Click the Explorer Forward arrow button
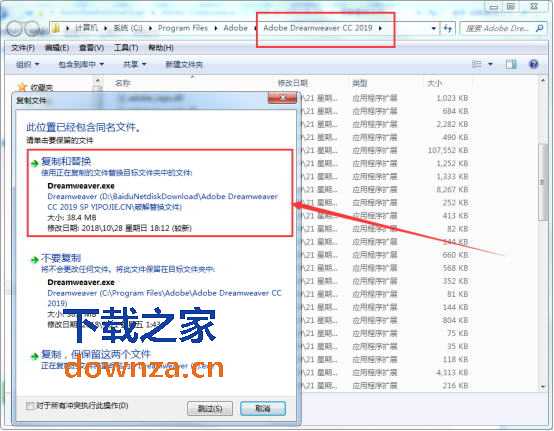This screenshot has height=431, width=554. [33, 28]
